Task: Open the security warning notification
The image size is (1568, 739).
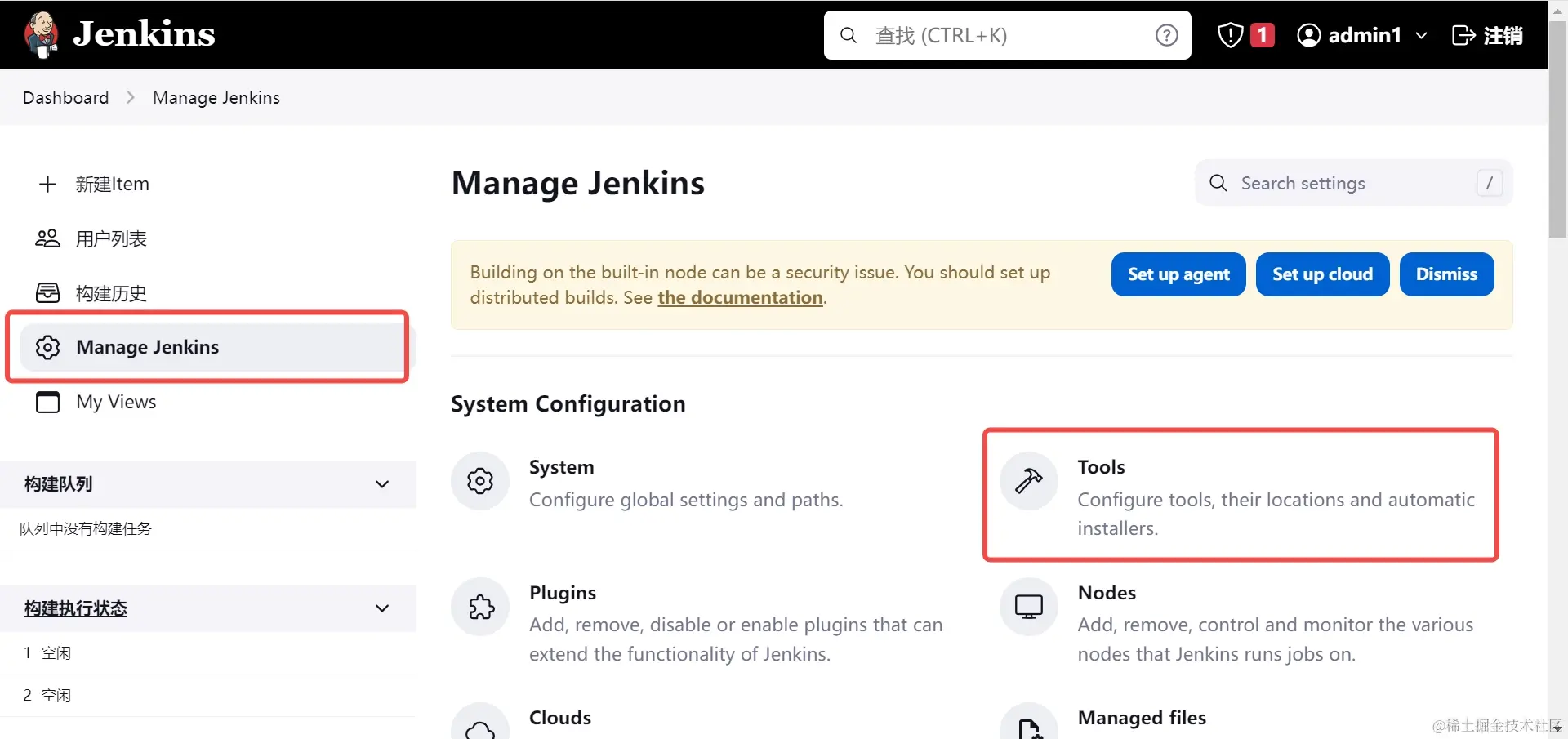Action: pos(1242,35)
